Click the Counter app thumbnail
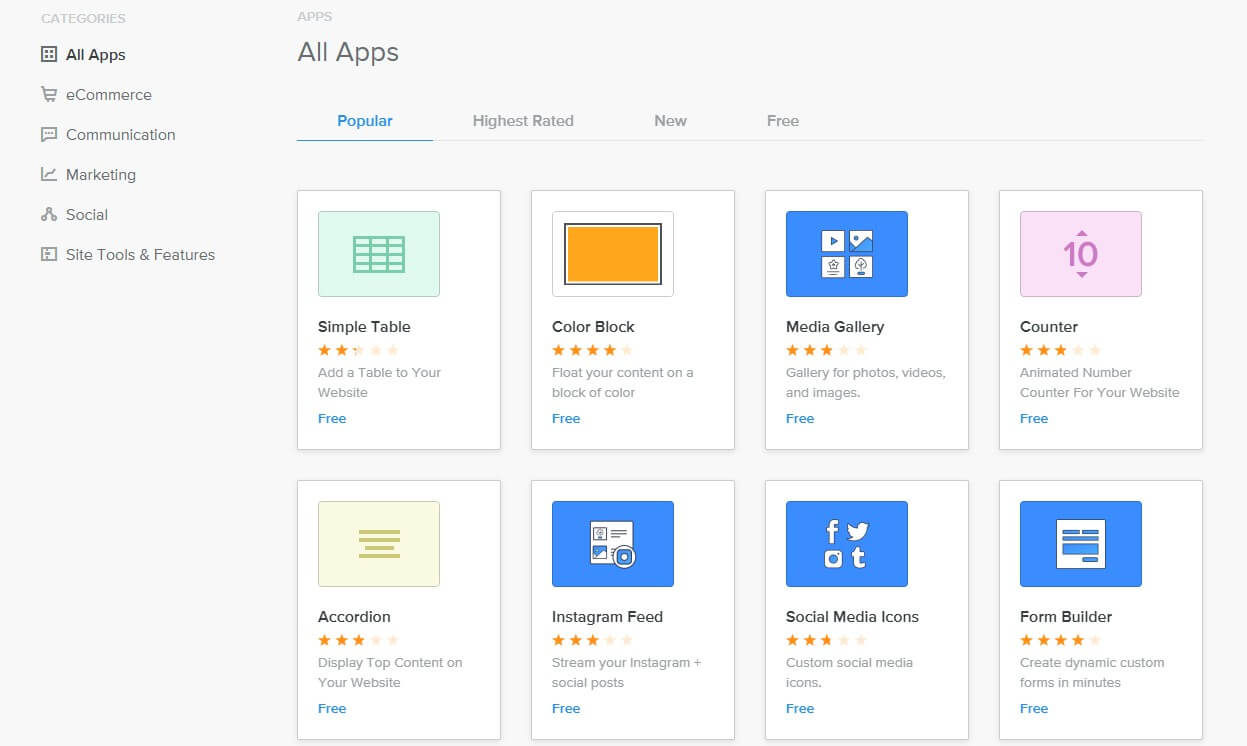Screen dimensions: 1247x746 pyautogui.click(x=1080, y=254)
